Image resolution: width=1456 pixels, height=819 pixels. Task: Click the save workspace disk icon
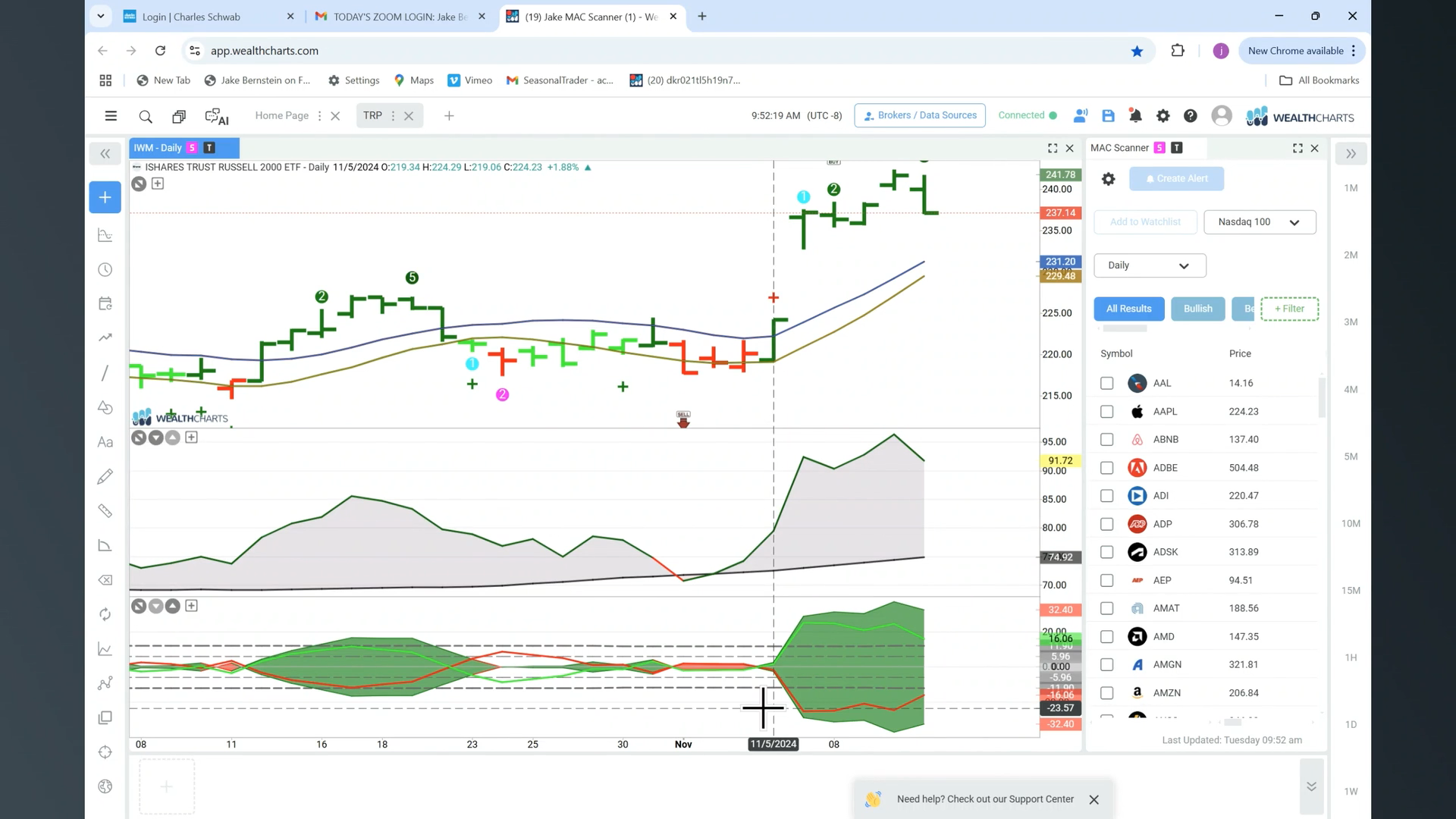click(1108, 116)
